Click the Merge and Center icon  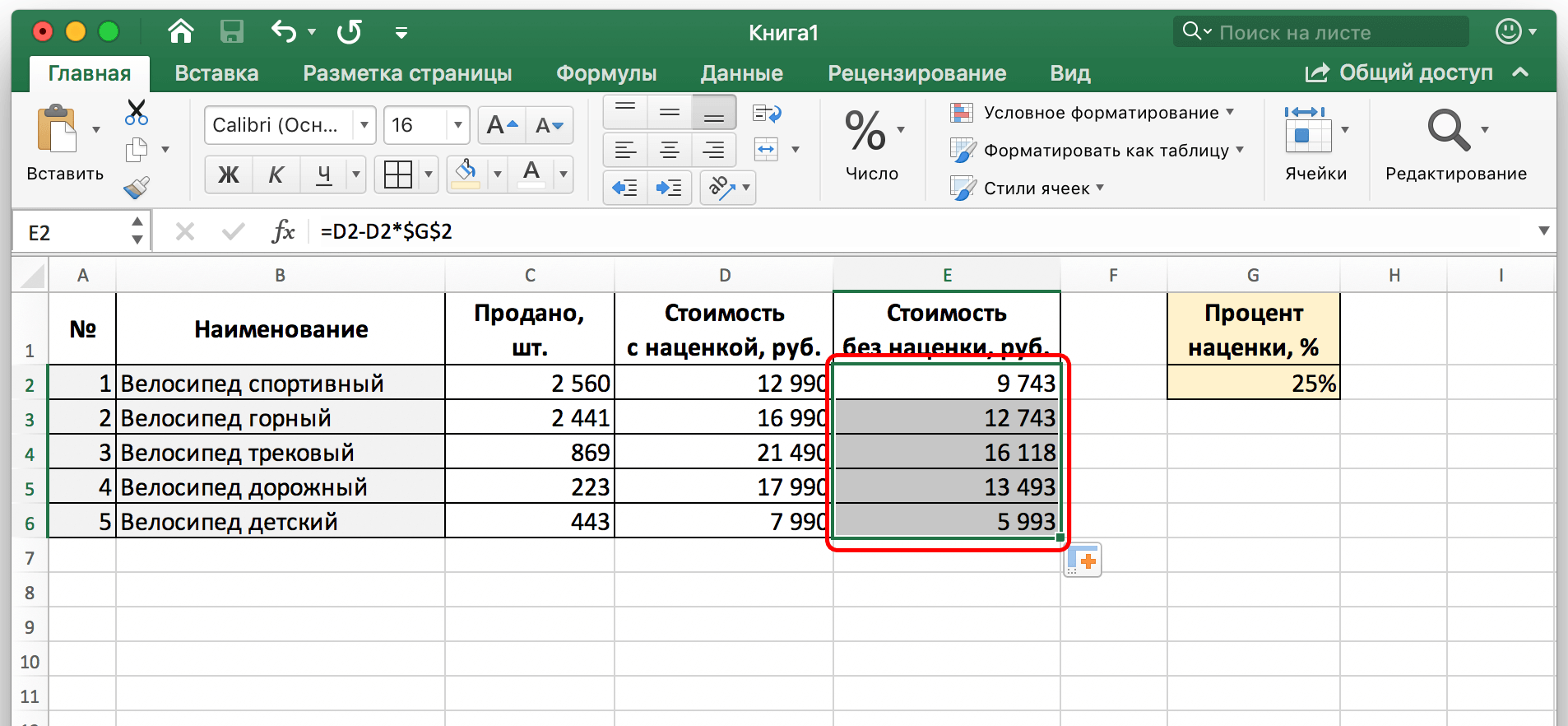click(x=767, y=150)
